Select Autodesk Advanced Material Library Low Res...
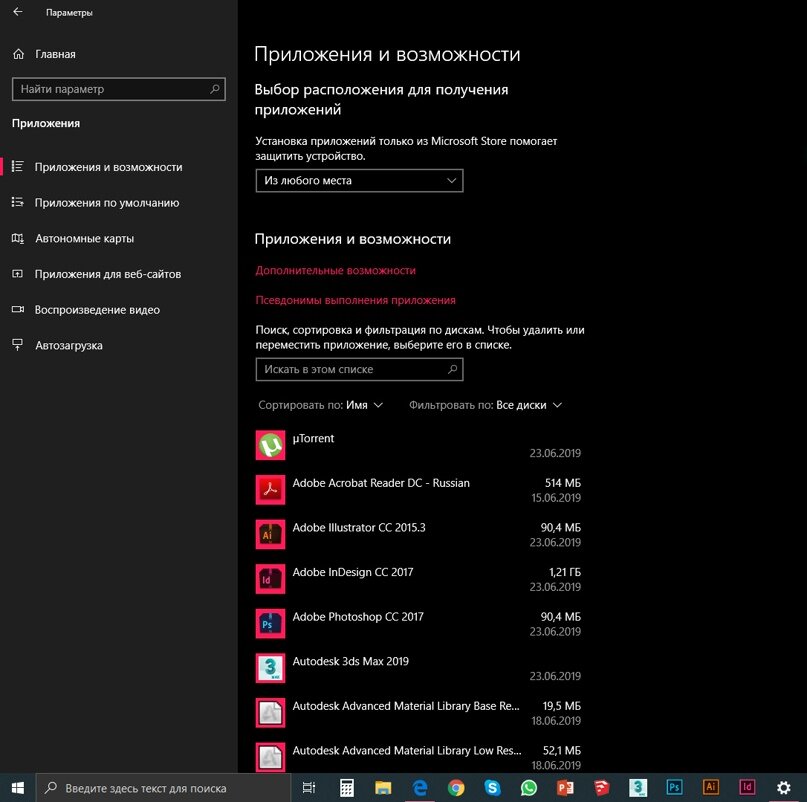807x802 pixels. [x=407, y=751]
